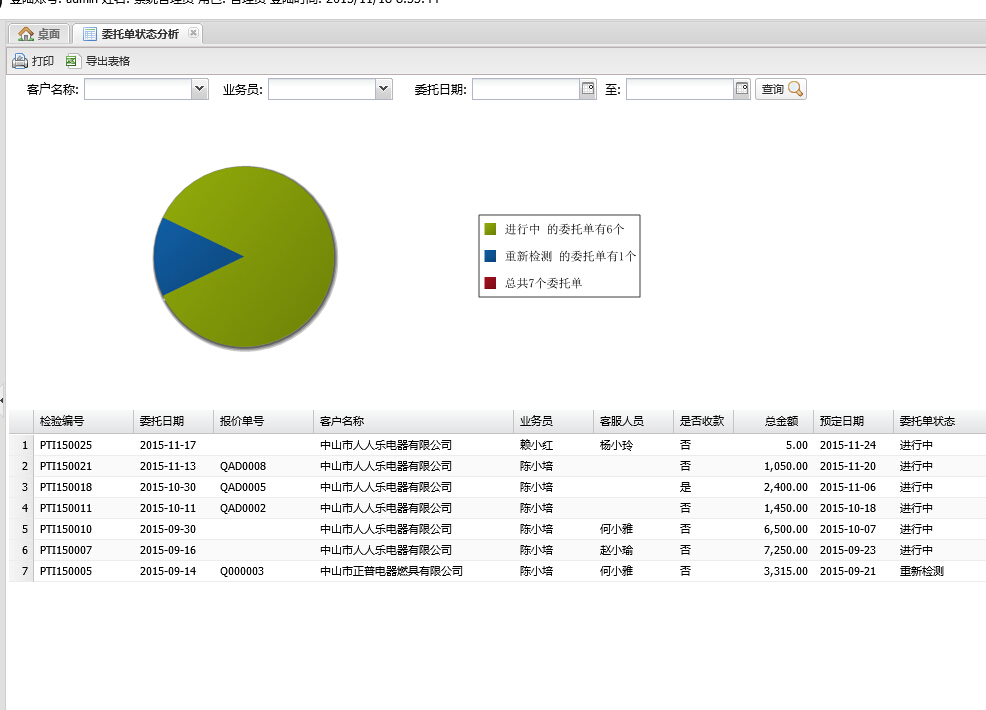The width and height of the screenshot is (986, 710).
Task: Expand the 业务员 dropdown arrow
Action: (383, 89)
